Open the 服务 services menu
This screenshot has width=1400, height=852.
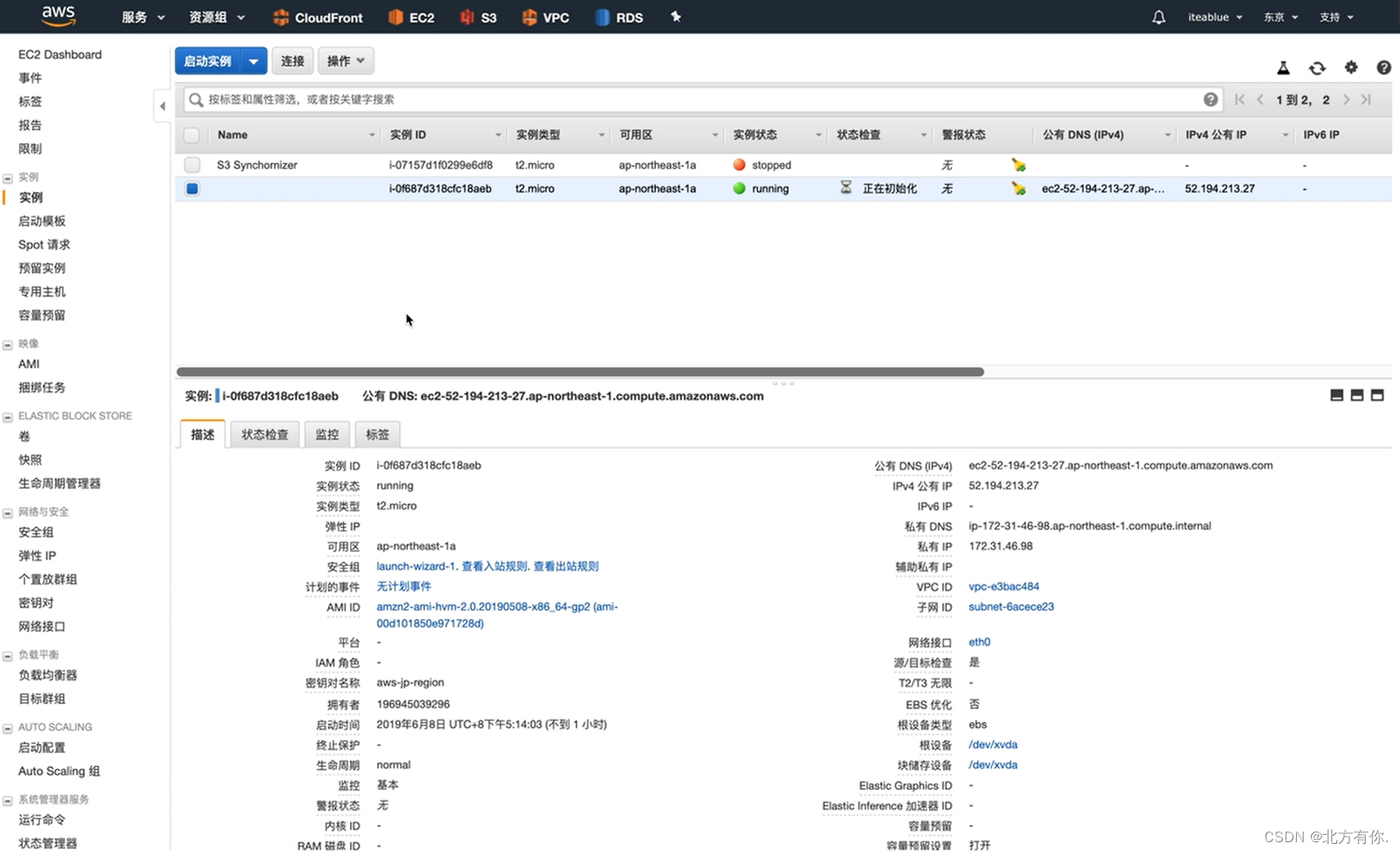143,17
